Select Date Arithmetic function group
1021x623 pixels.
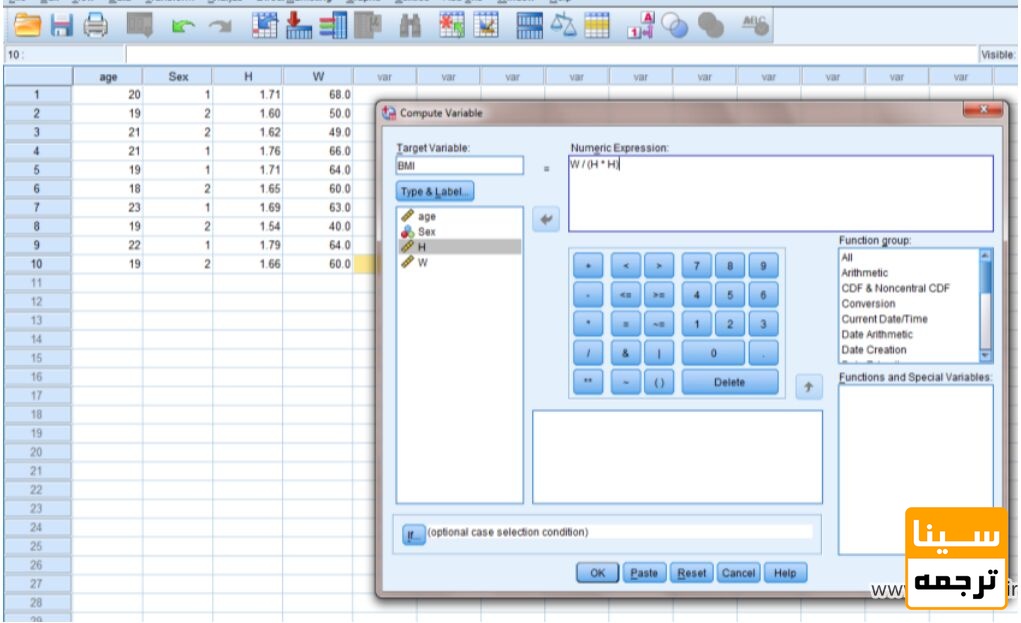pos(876,334)
